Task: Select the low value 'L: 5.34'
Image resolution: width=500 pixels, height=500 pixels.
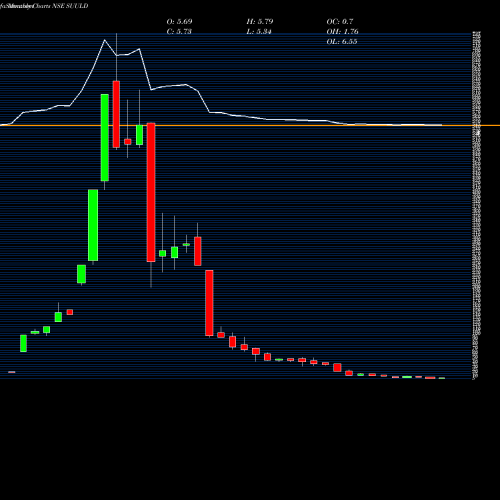Action: [x=259, y=32]
